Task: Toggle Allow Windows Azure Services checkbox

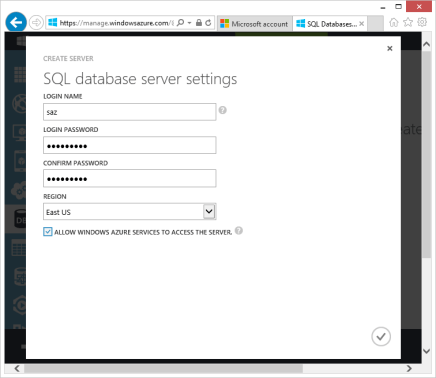Action: pyautogui.click(x=48, y=232)
